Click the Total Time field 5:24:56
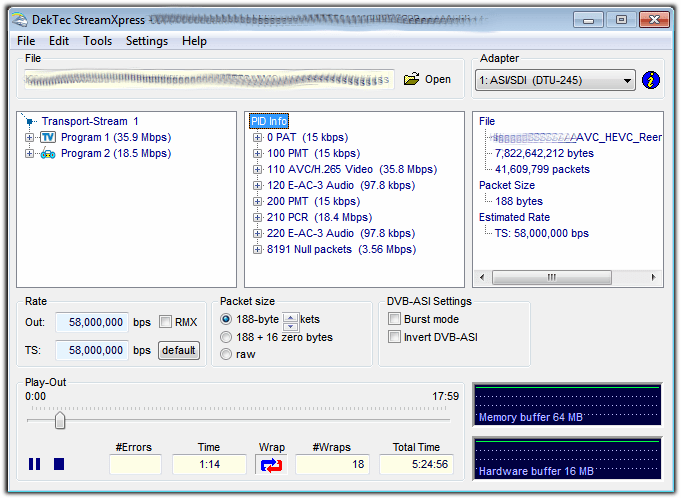The image size is (681, 498). click(416, 465)
